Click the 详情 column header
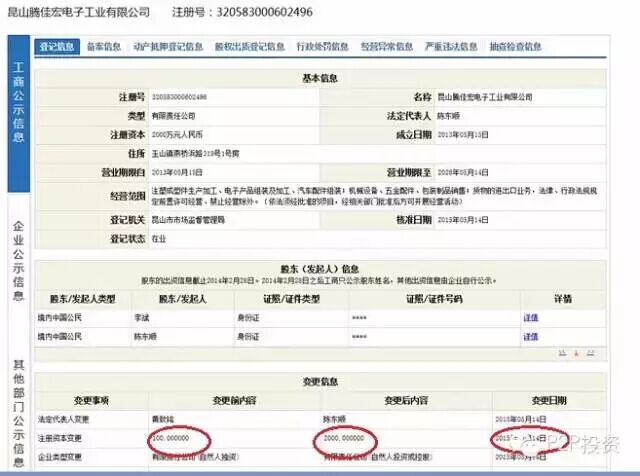Image resolution: width=640 pixels, height=476 pixels. point(563,299)
